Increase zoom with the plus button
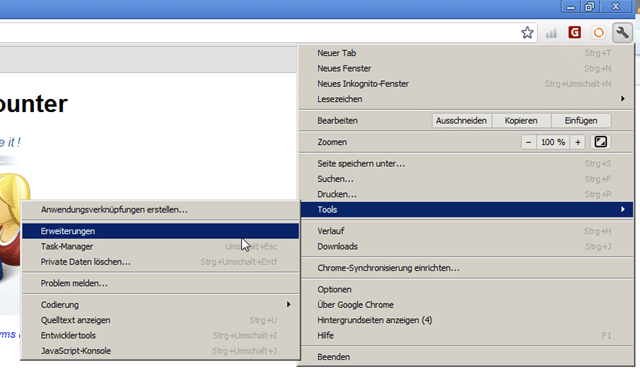The width and height of the screenshot is (640, 373). pyautogui.click(x=578, y=142)
